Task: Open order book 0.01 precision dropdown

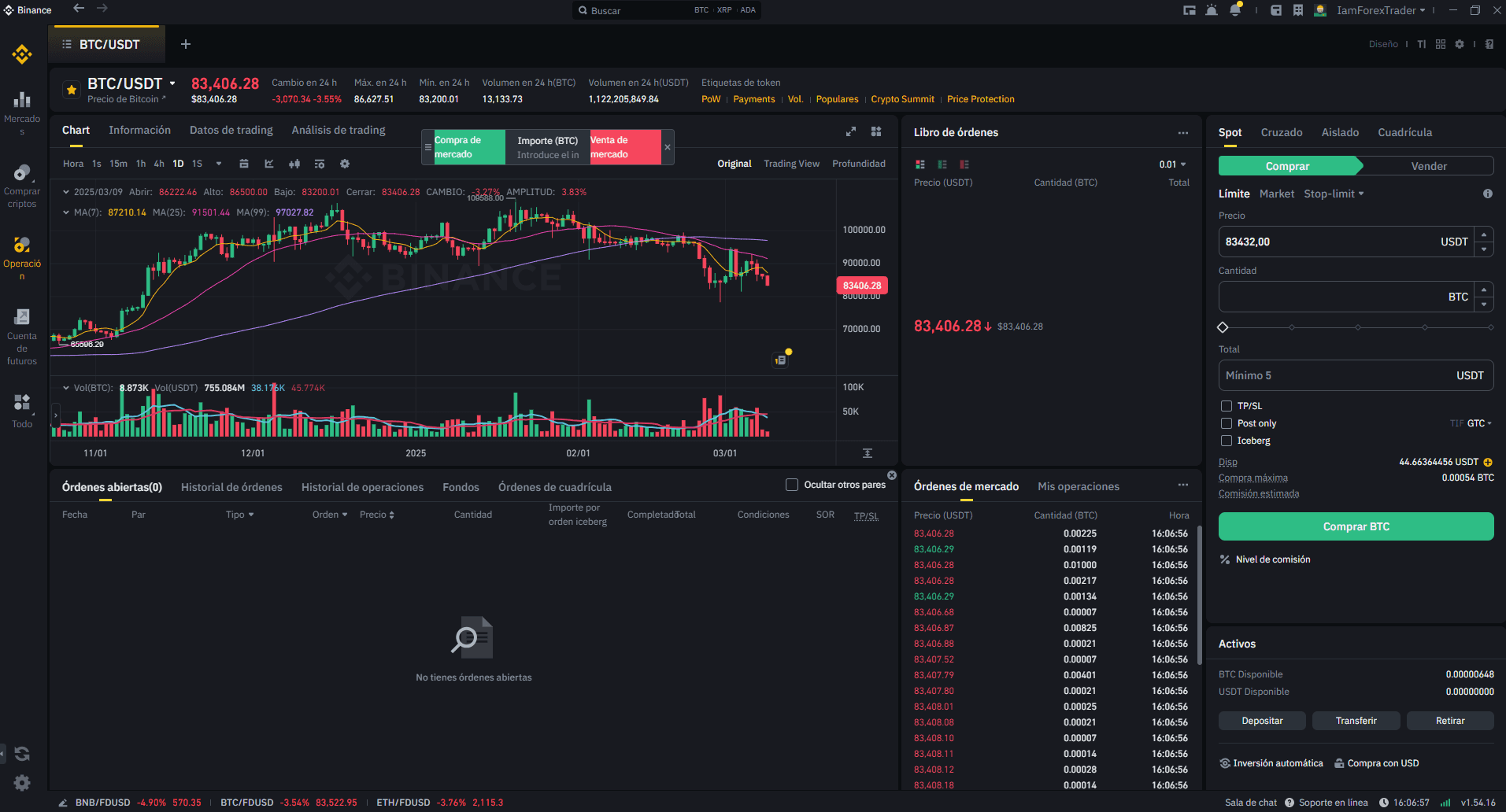Action: tap(1173, 164)
